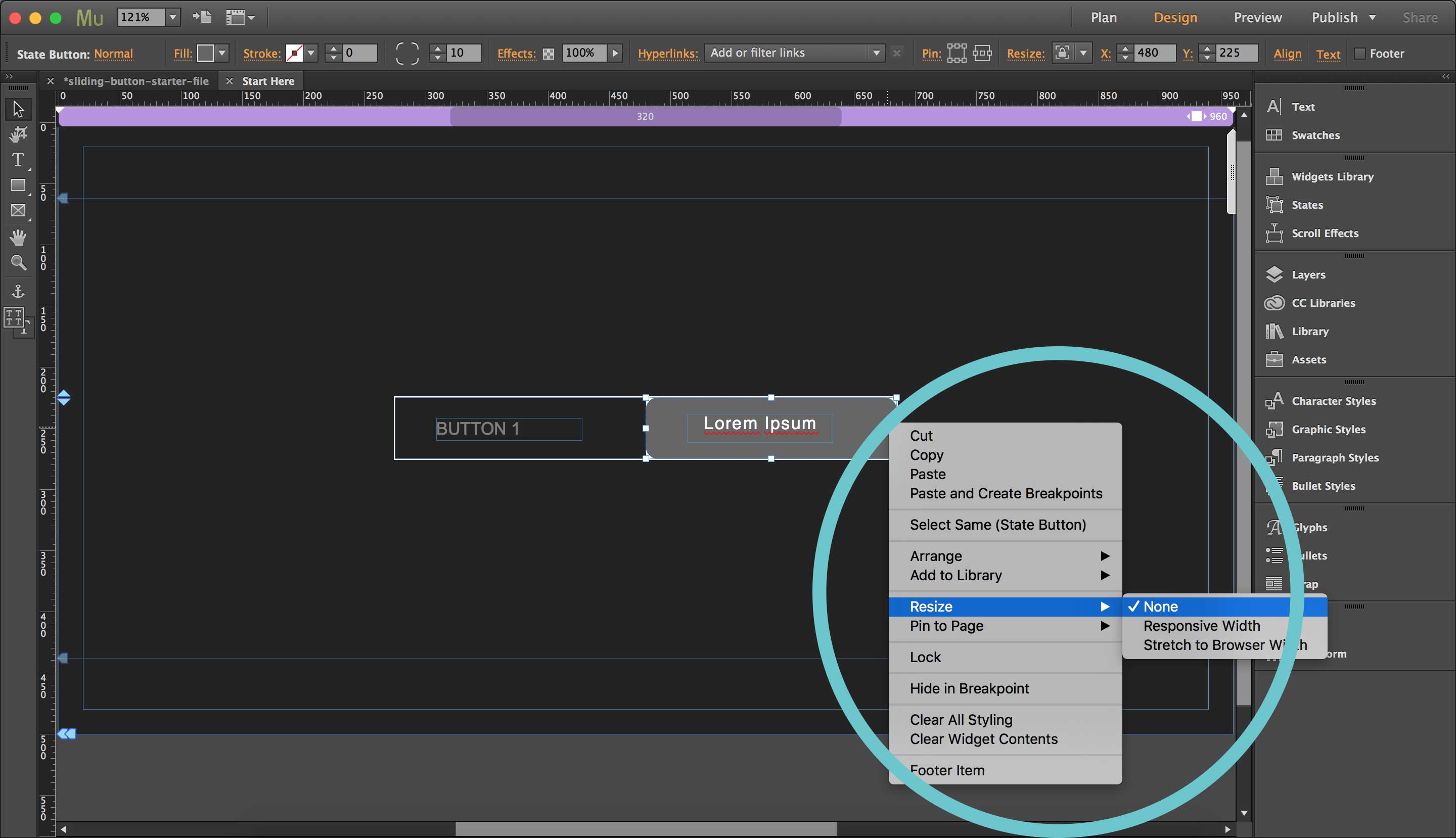
Task: Select Responsive Width resize option
Action: (1202, 625)
